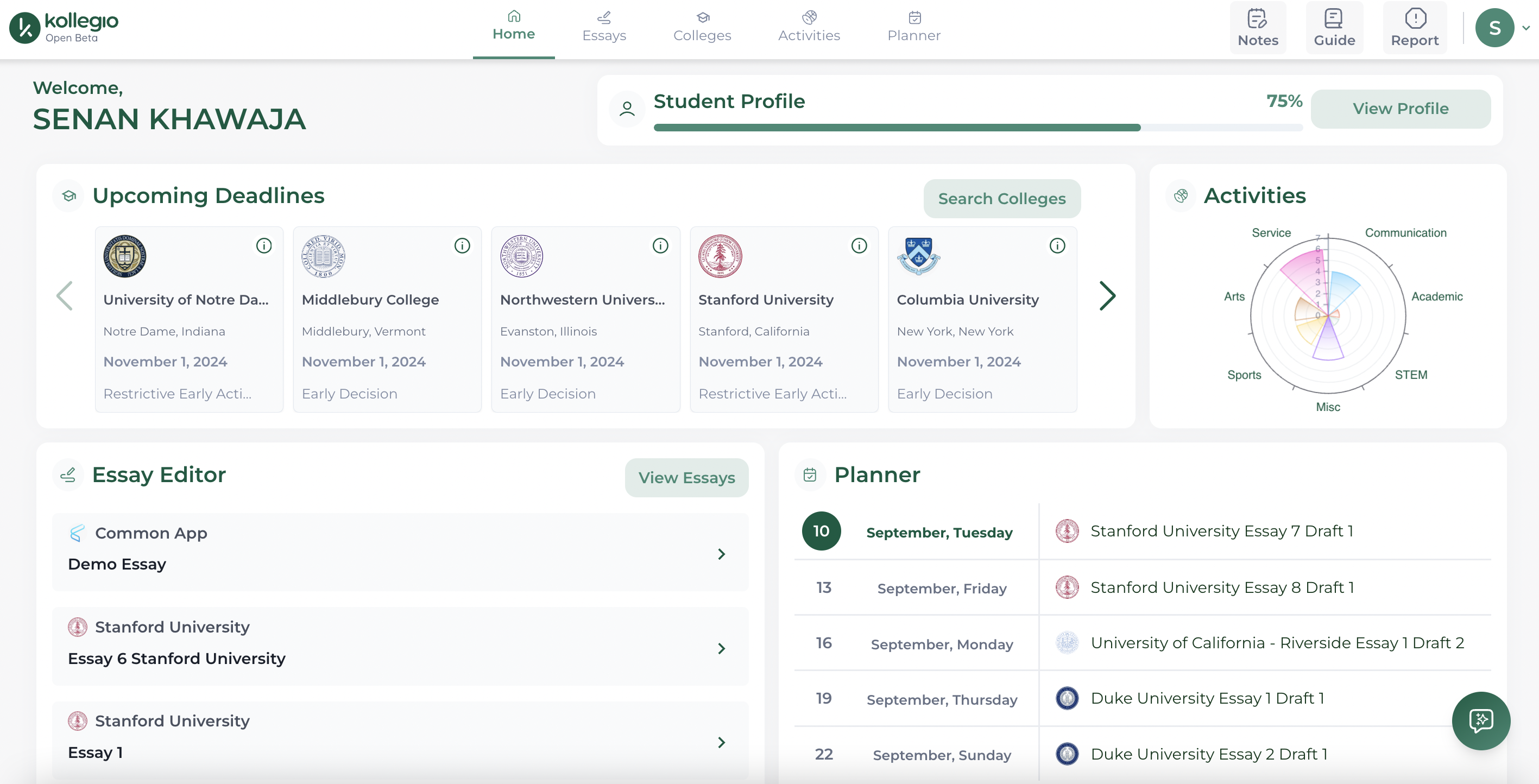Select September 10 in the Planner

pos(821,531)
